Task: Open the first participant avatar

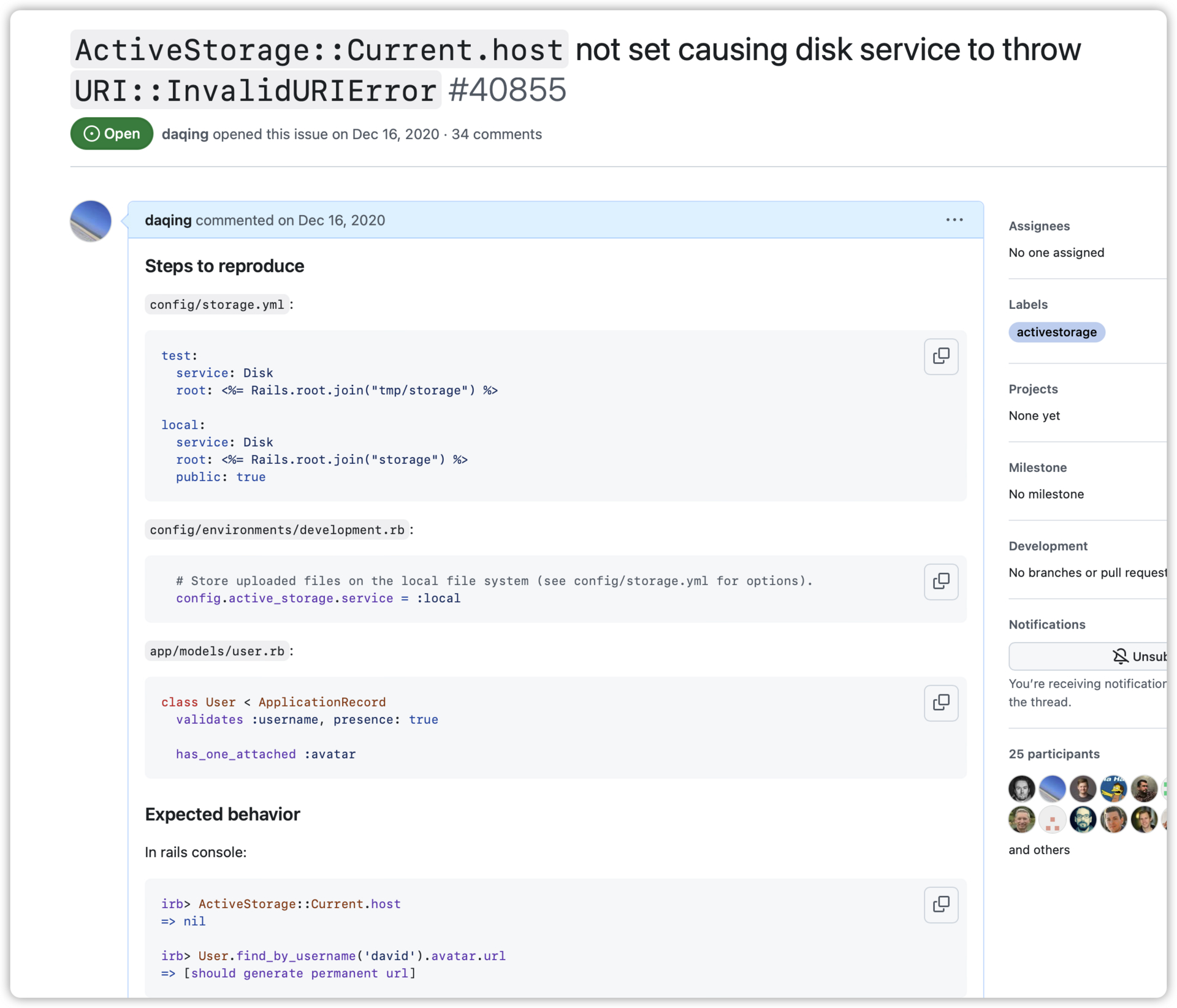Action: point(1021,789)
